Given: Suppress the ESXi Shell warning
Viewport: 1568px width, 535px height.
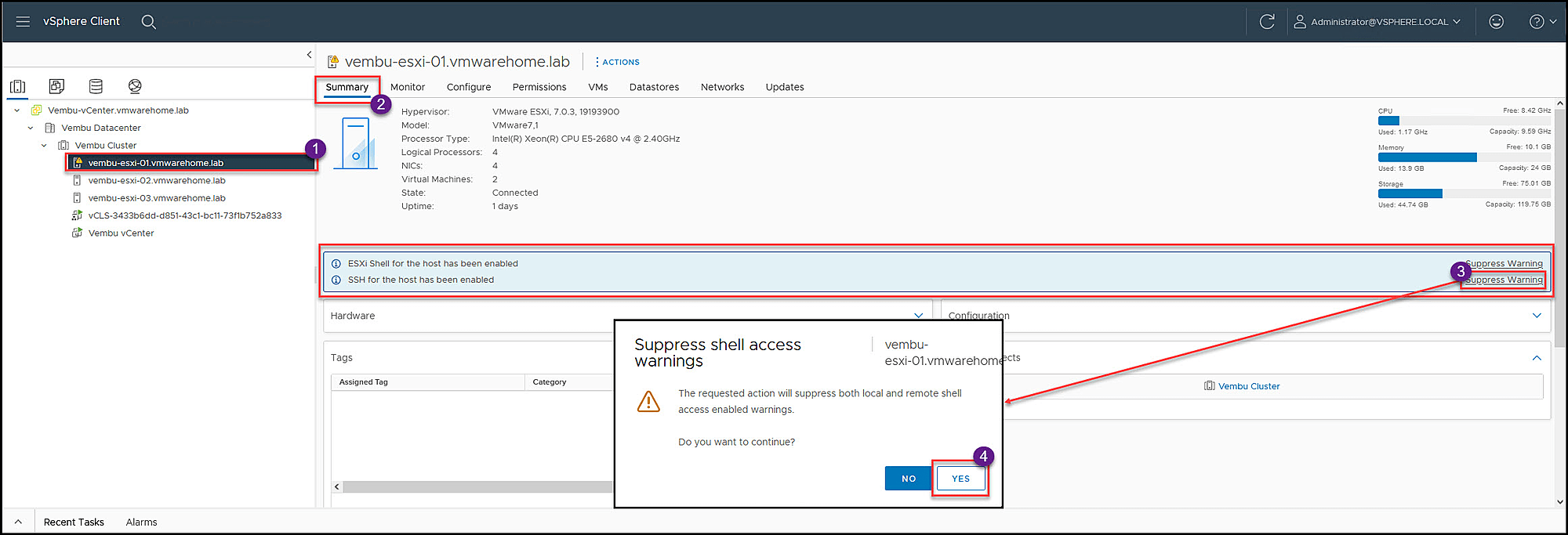Looking at the screenshot, I should (x=1504, y=264).
